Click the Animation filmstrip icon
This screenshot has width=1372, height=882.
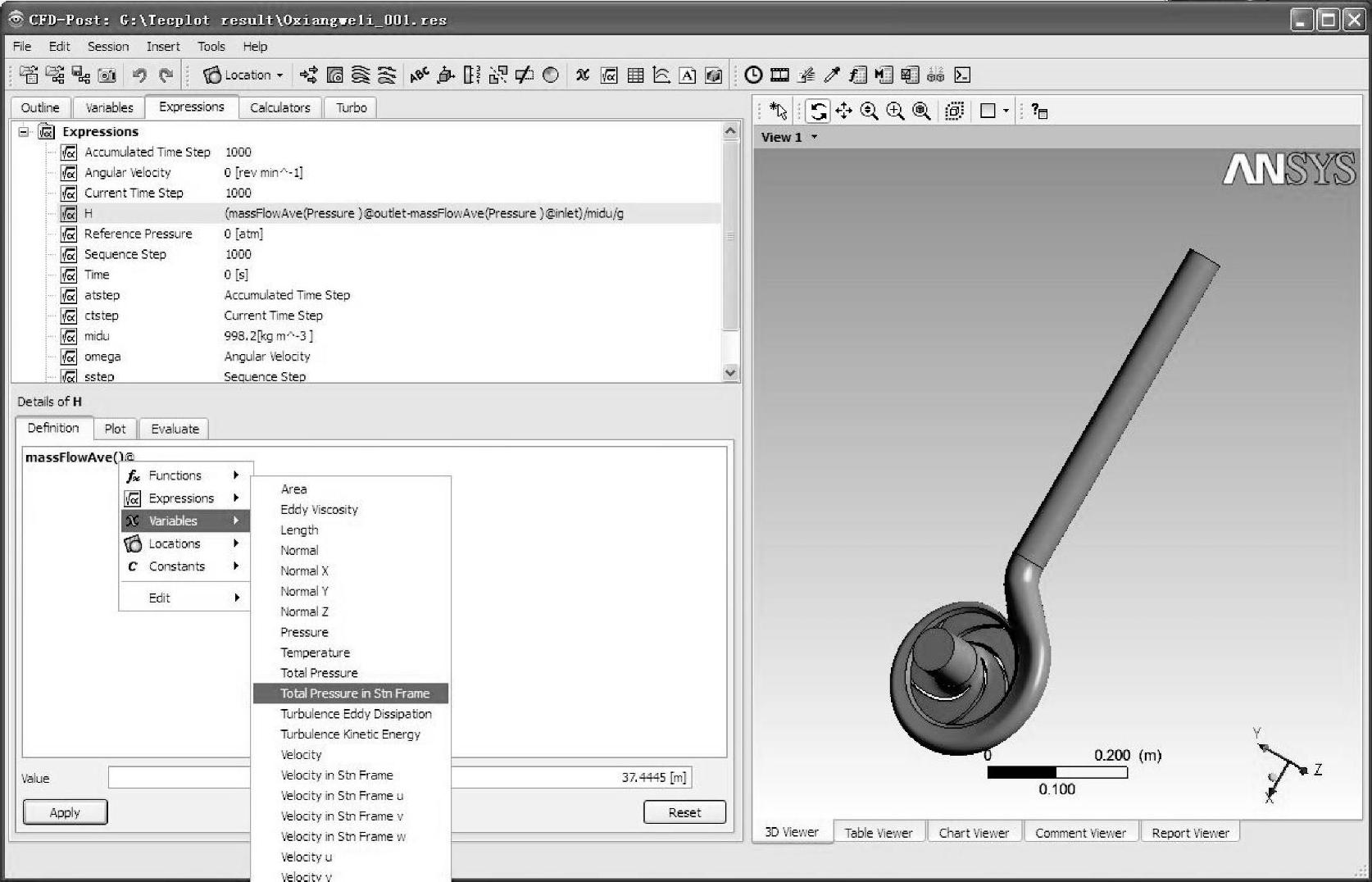point(779,75)
